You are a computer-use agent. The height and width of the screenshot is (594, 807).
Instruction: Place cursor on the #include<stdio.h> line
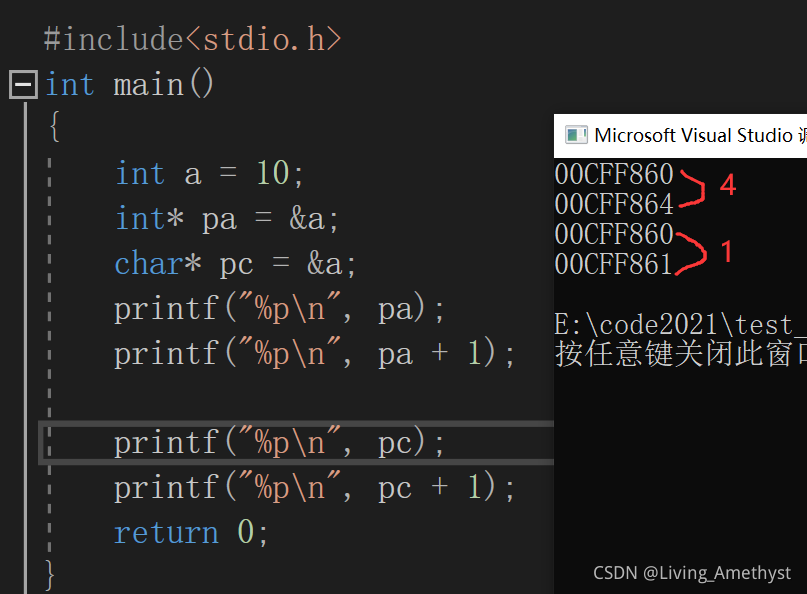pos(192,40)
